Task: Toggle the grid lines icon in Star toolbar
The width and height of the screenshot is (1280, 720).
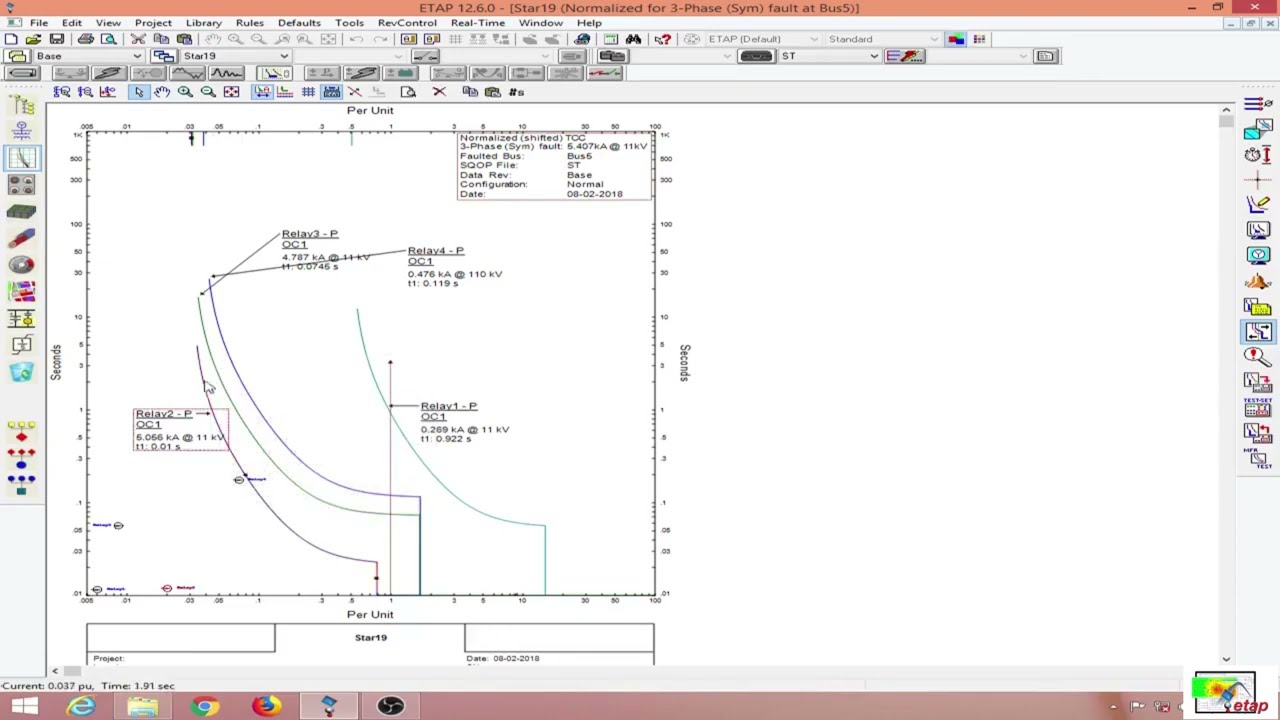Action: point(308,92)
